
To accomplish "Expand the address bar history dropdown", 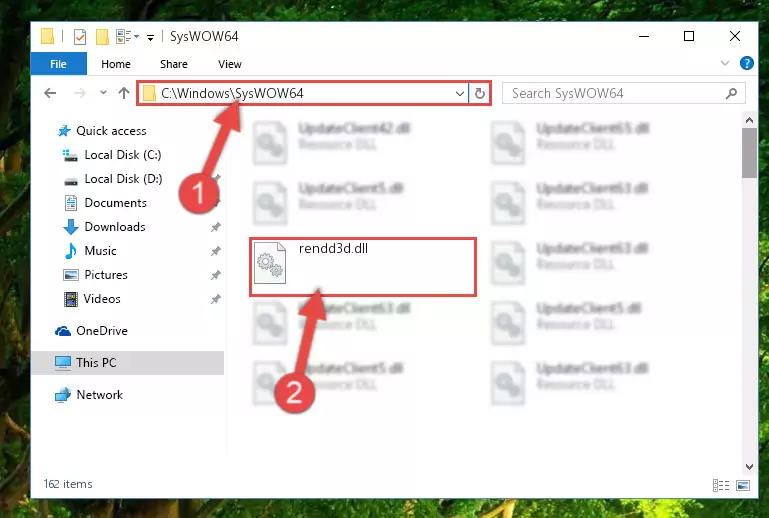I will pos(460,93).
